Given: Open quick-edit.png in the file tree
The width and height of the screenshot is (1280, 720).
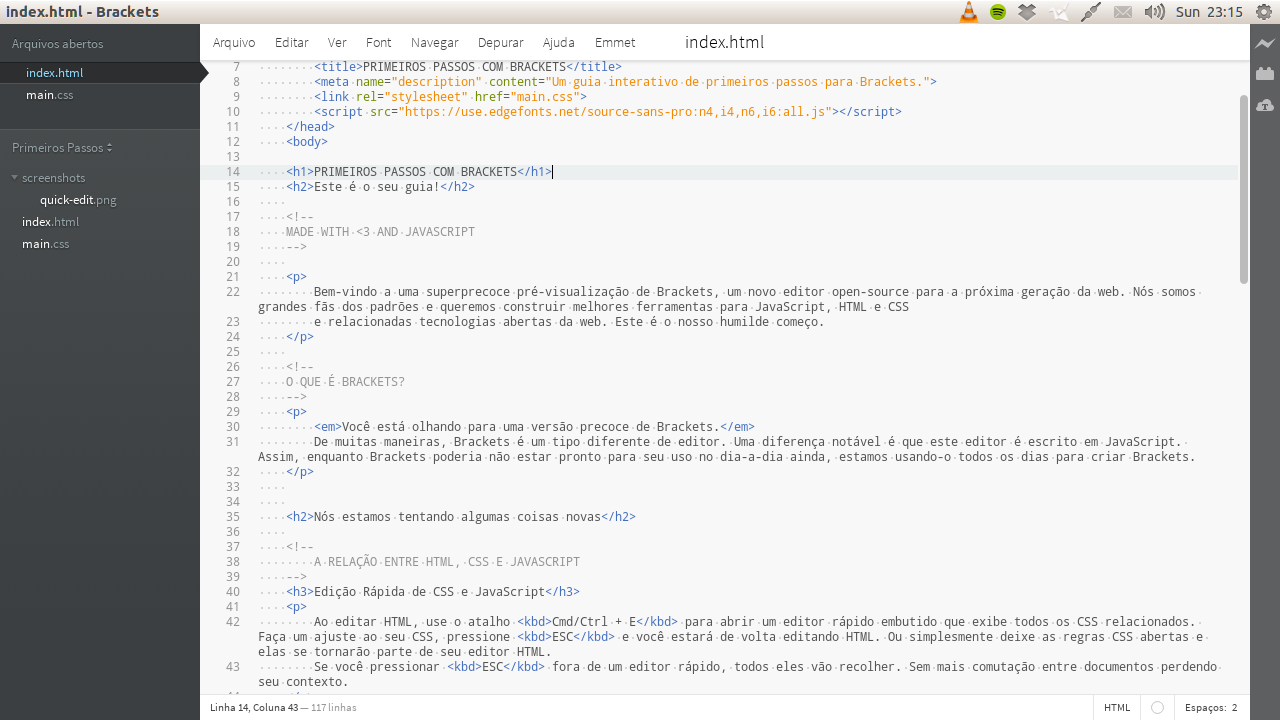Looking at the screenshot, I should [78, 200].
